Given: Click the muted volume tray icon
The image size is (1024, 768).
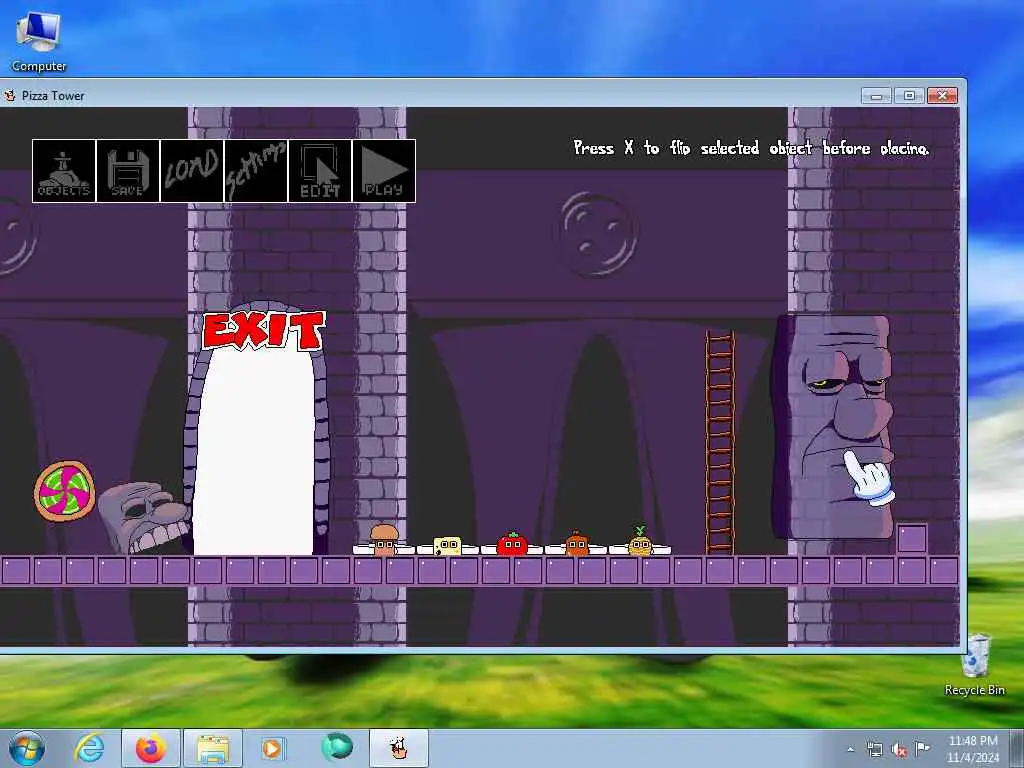Looking at the screenshot, I should click(x=899, y=749).
